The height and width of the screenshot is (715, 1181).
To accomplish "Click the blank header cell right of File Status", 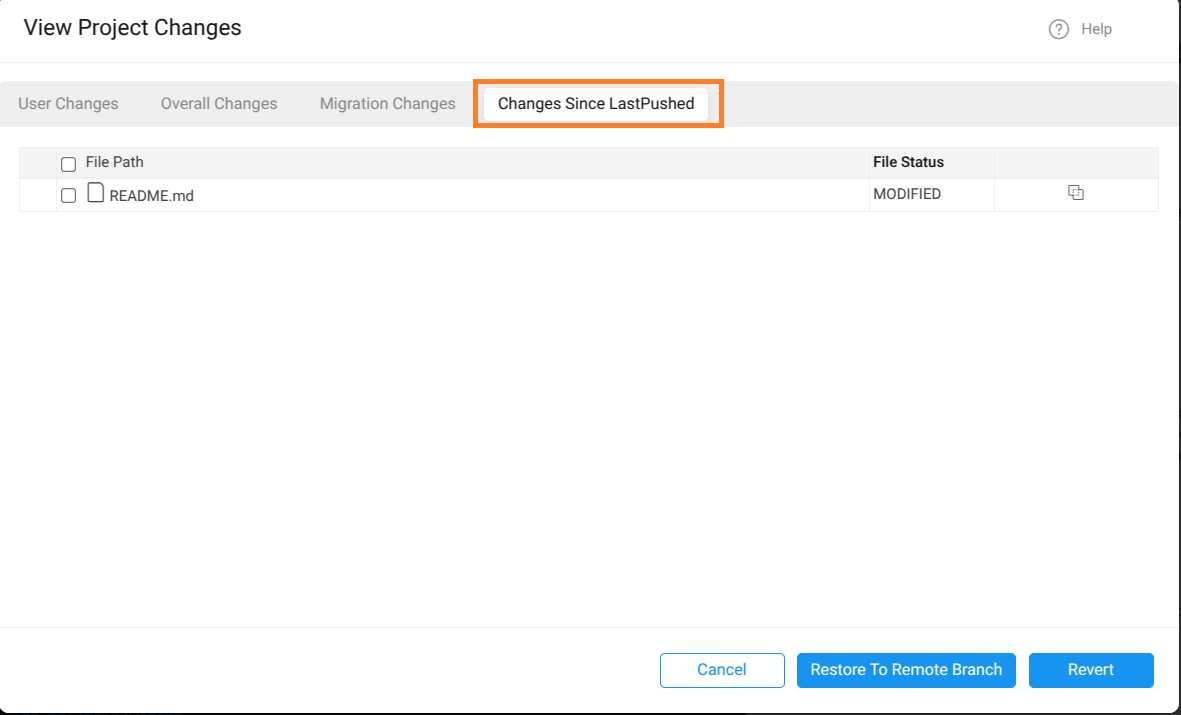I will pos(1076,163).
